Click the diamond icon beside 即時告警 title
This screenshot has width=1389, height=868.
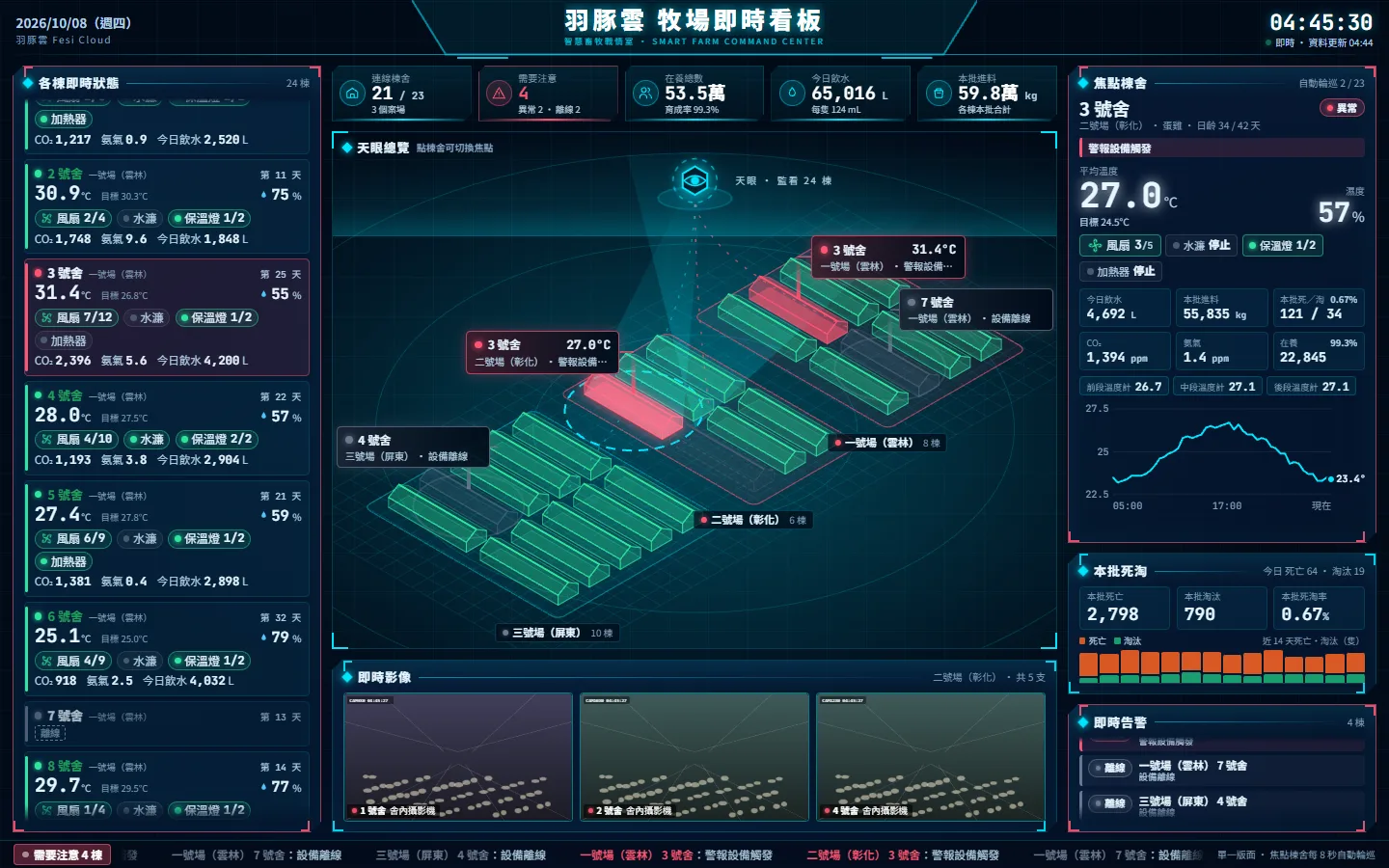[x=1083, y=722]
